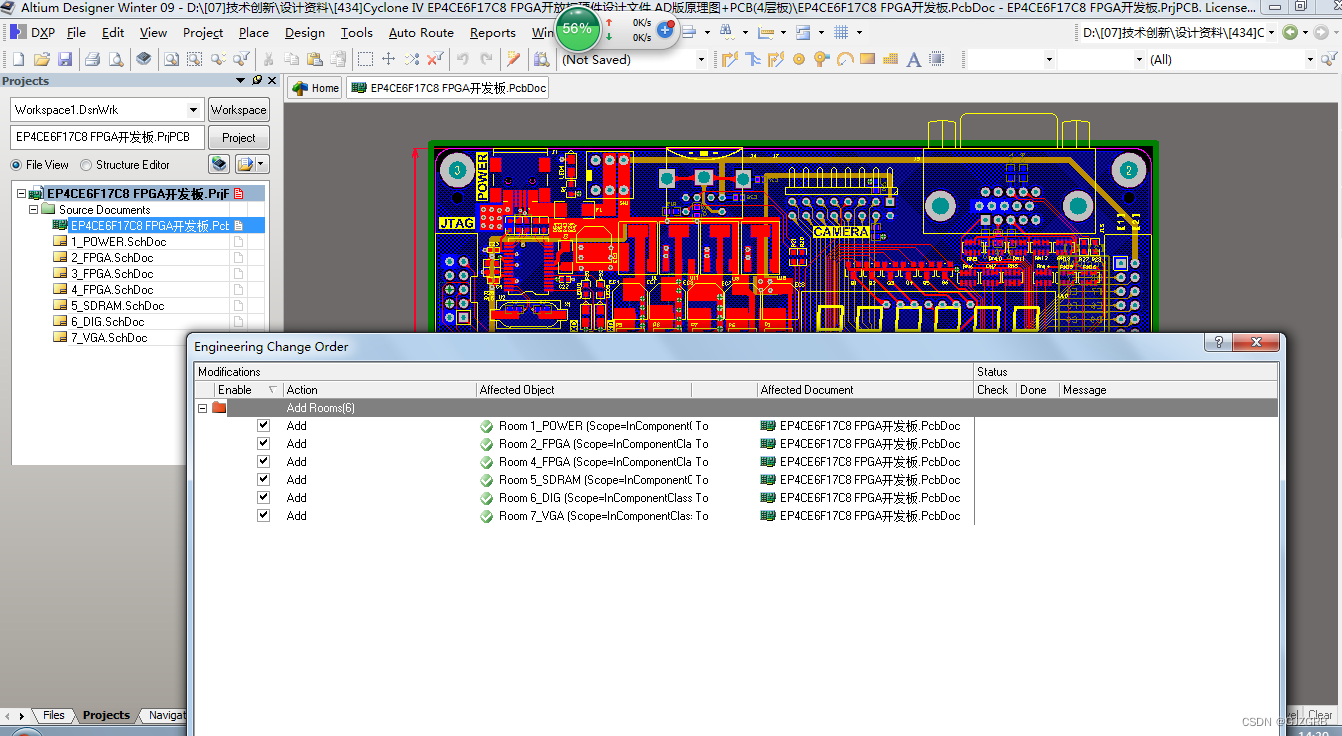This screenshot has height=736, width=1342.
Task: Click the Project button in Projects panel
Action: 238,137
